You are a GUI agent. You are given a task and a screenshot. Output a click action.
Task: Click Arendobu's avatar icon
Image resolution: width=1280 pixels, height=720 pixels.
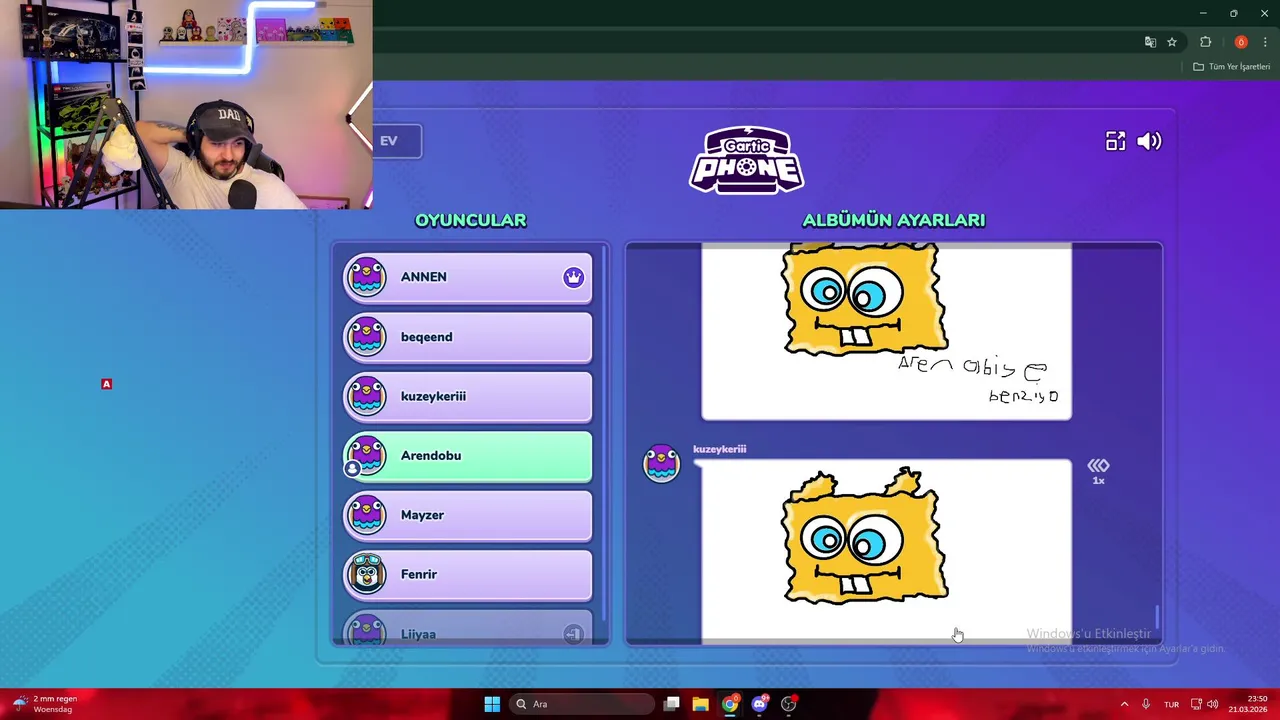367,455
